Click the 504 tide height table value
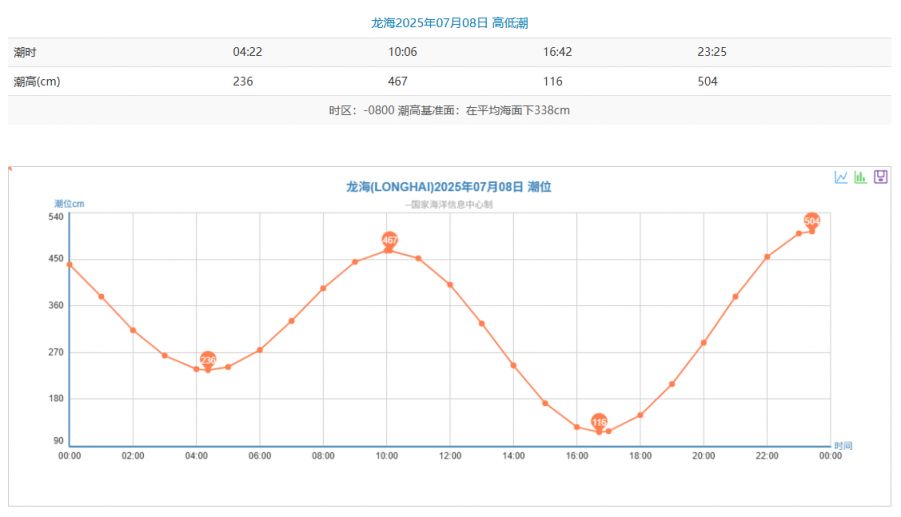Image resolution: width=901 pixels, height=517 pixels. pyautogui.click(x=707, y=81)
